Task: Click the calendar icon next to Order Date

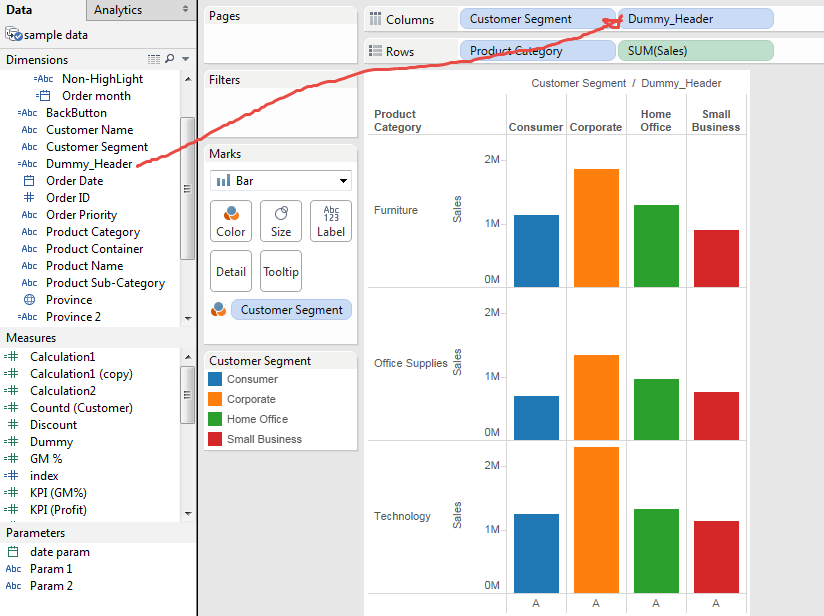Action: coord(29,181)
